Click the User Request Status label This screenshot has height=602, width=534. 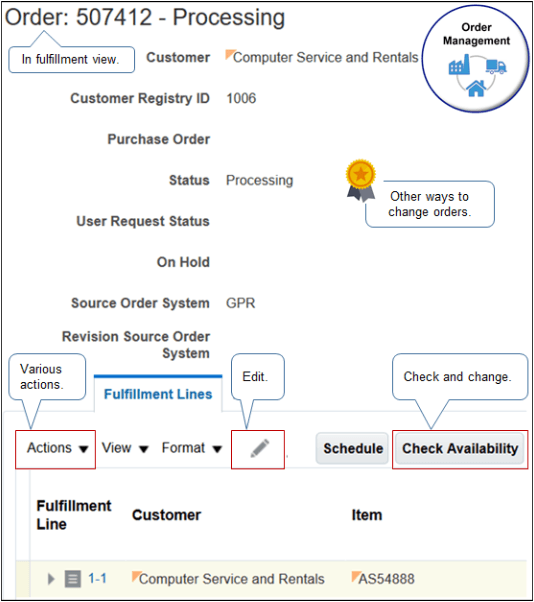pyautogui.click(x=143, y=222)
